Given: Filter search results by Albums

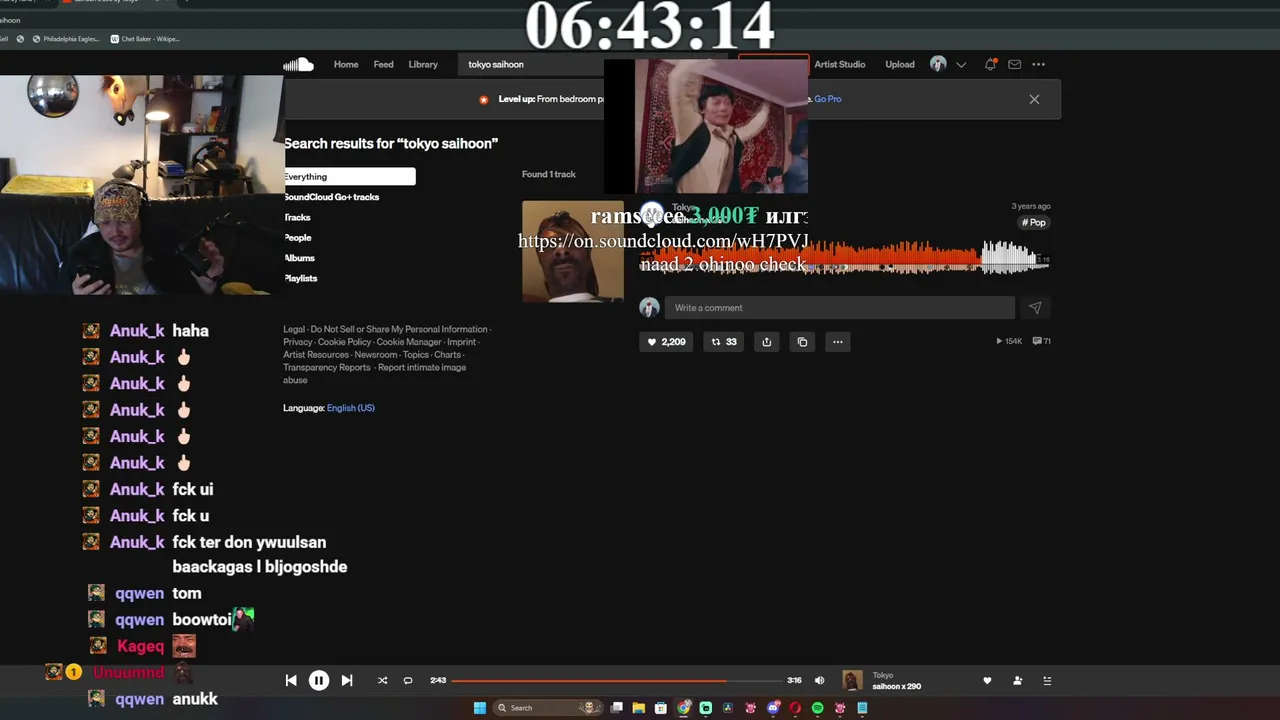Looking at the screenshot, I should pyautogui.click(x=299, y=258).
